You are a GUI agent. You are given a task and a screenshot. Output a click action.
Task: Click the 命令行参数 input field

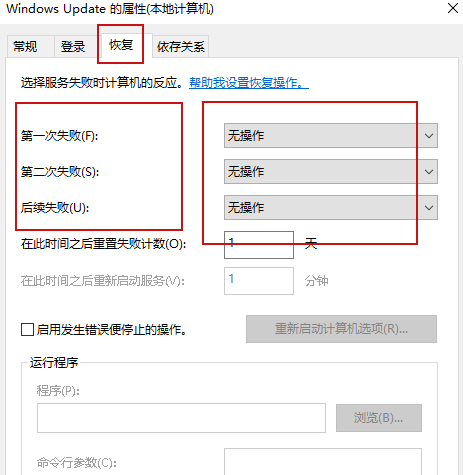[x=323, y=462]
